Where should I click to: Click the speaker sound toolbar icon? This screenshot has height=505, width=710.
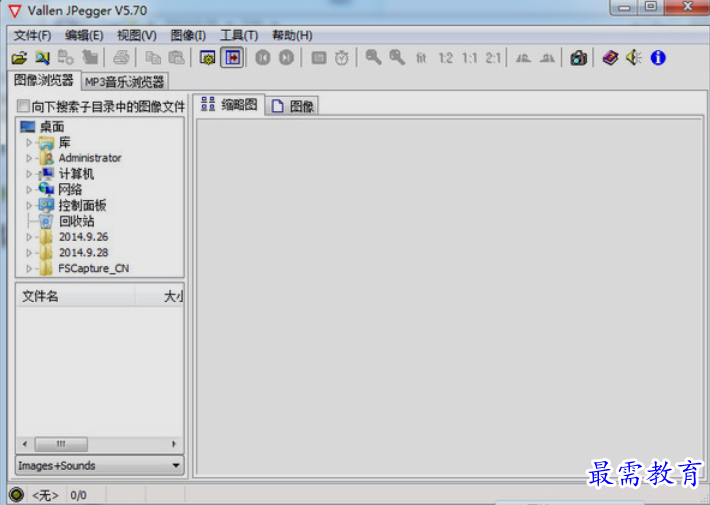[x=633, y=58]
